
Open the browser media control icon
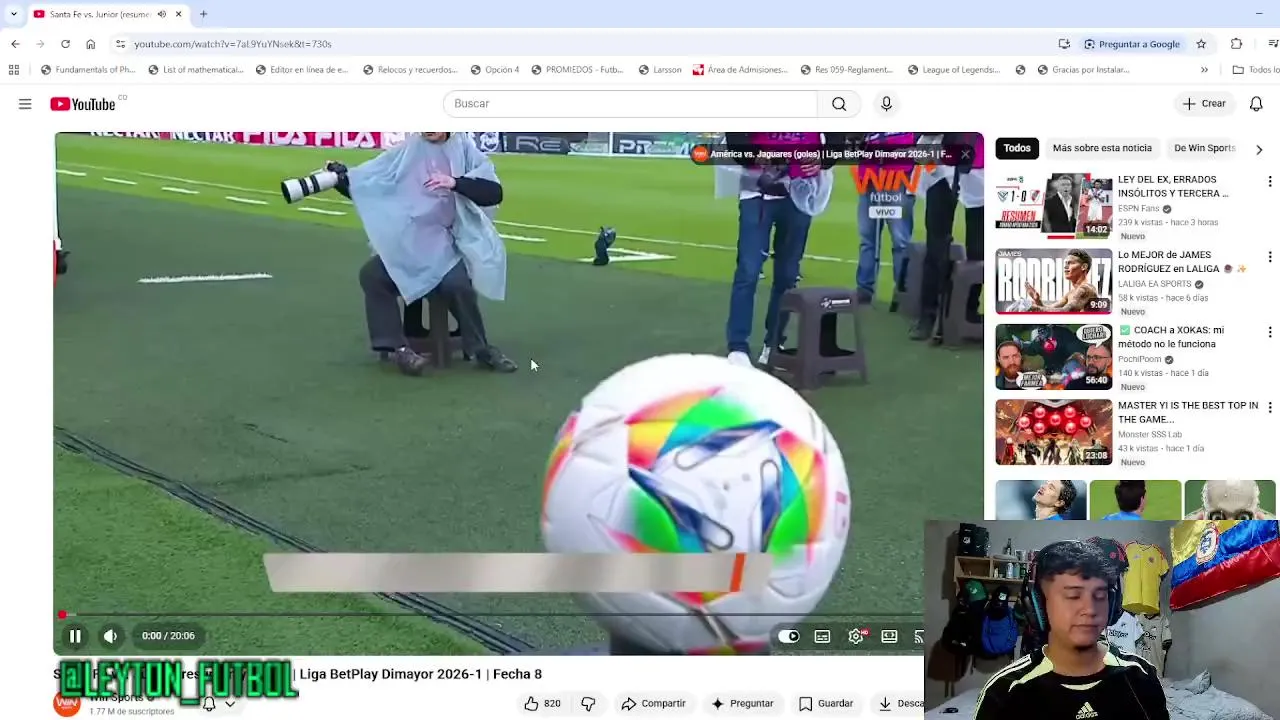[1273, 44]
